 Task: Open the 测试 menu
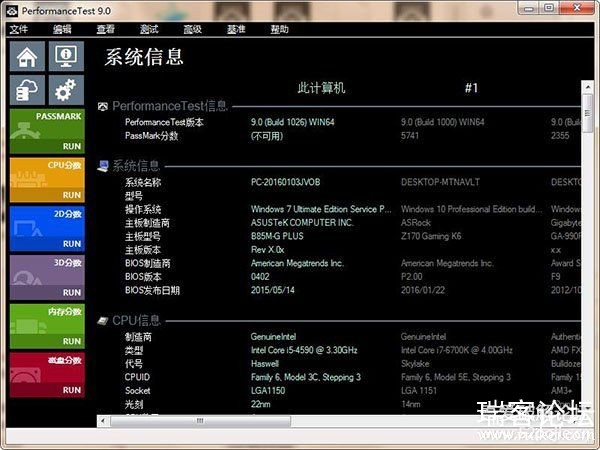[x=149, y=29]
